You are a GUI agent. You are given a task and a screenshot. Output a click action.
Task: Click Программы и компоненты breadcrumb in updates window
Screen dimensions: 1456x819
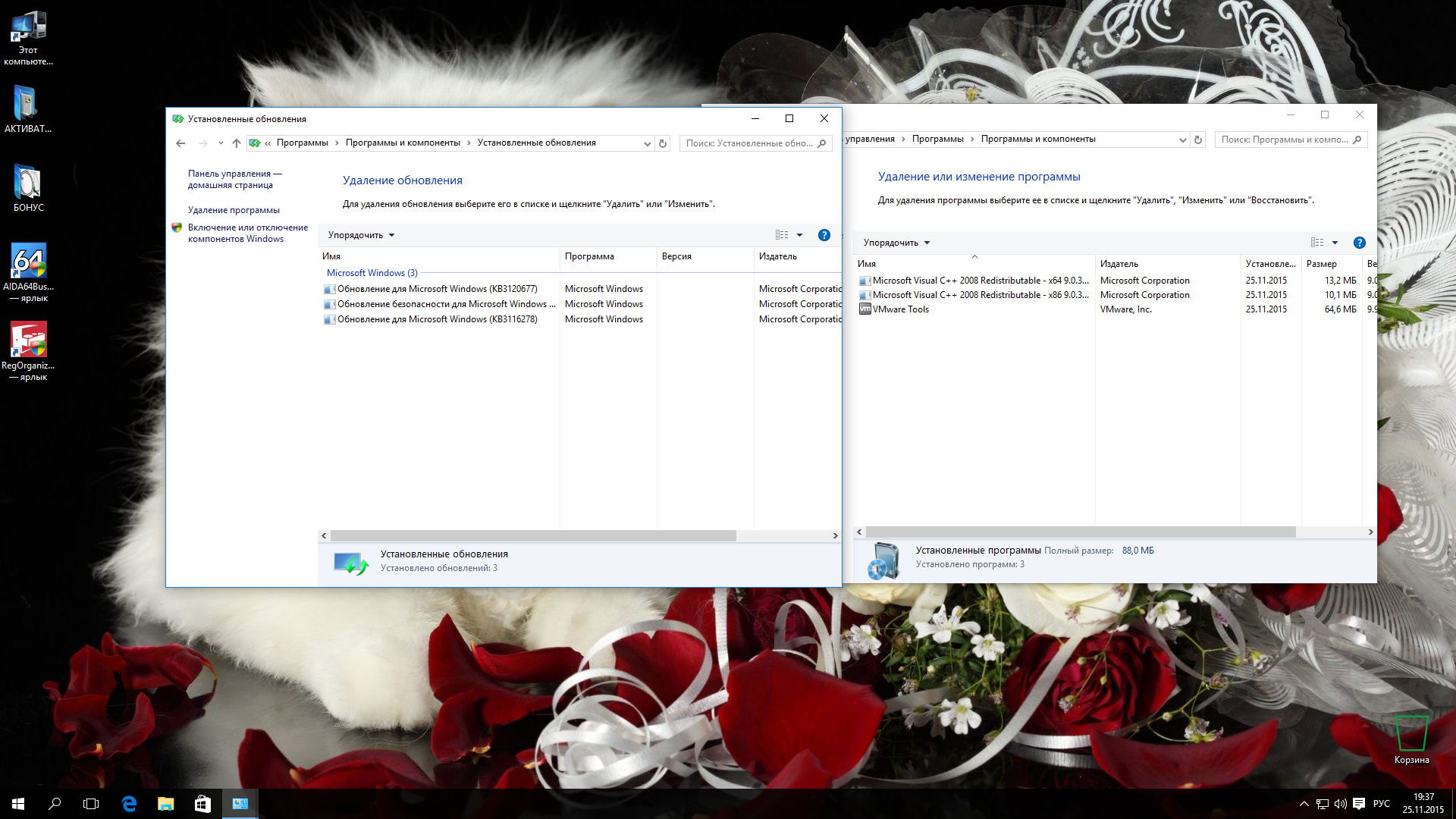(x=403, y=143)
